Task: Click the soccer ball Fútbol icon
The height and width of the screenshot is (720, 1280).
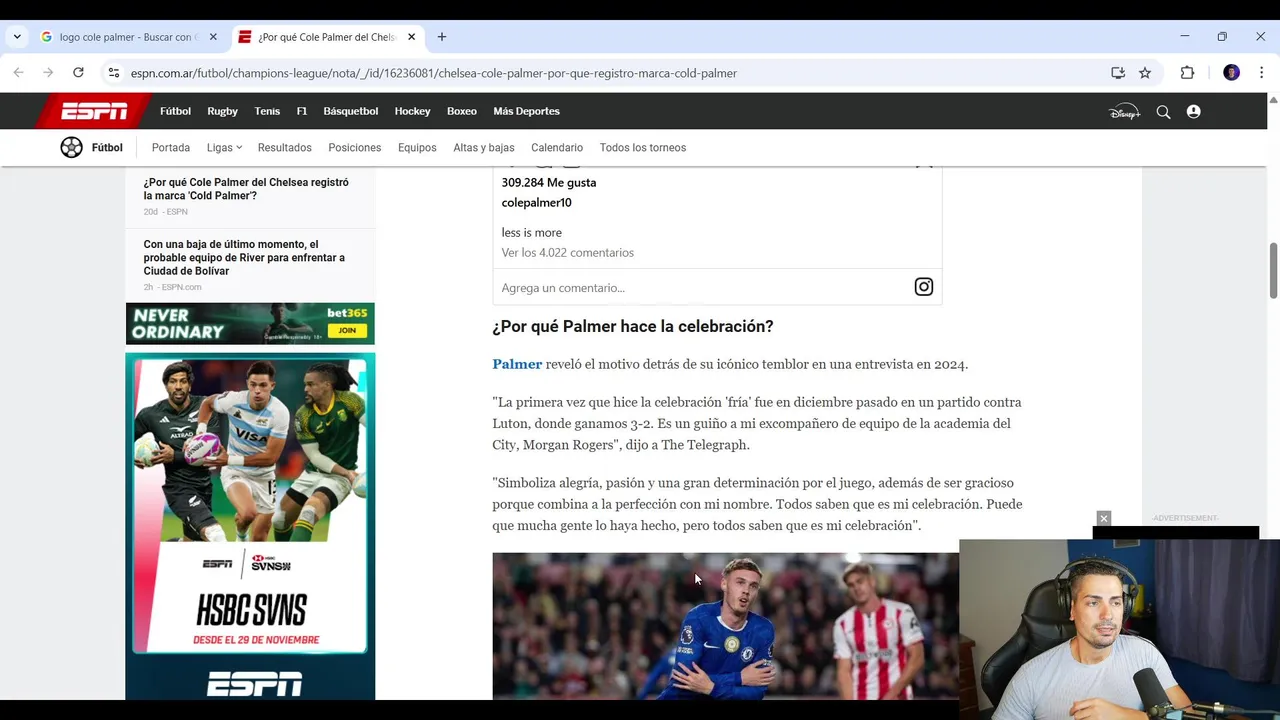Action: click(71, 147)
